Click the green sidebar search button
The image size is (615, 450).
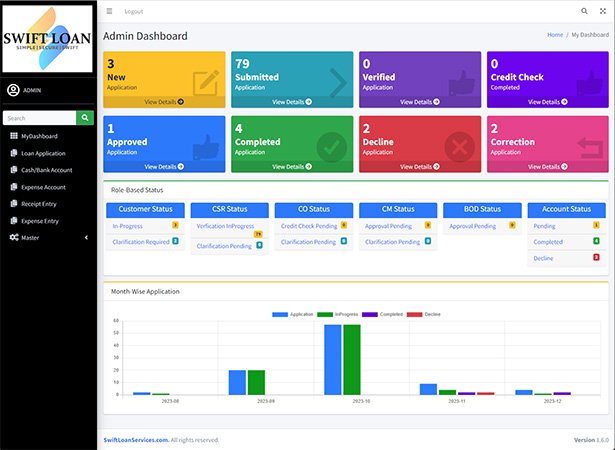[86, 118]
